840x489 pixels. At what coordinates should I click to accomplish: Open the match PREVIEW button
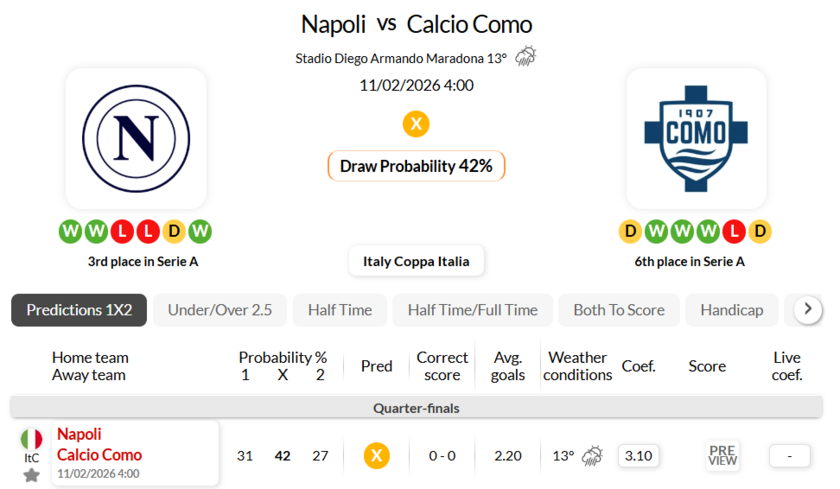click(722, 456)
